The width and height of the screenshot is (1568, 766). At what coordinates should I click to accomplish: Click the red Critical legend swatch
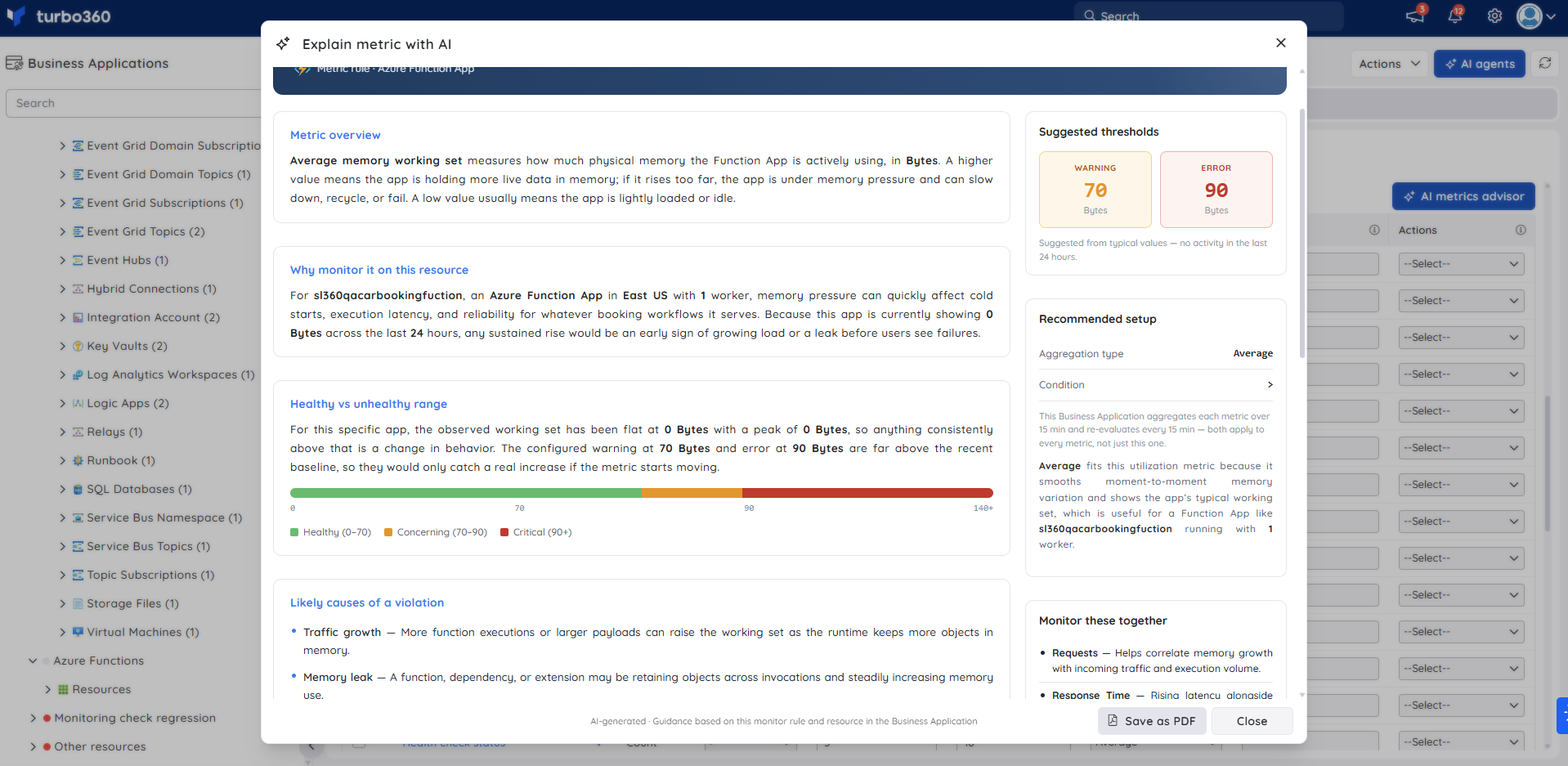[504, 532]
